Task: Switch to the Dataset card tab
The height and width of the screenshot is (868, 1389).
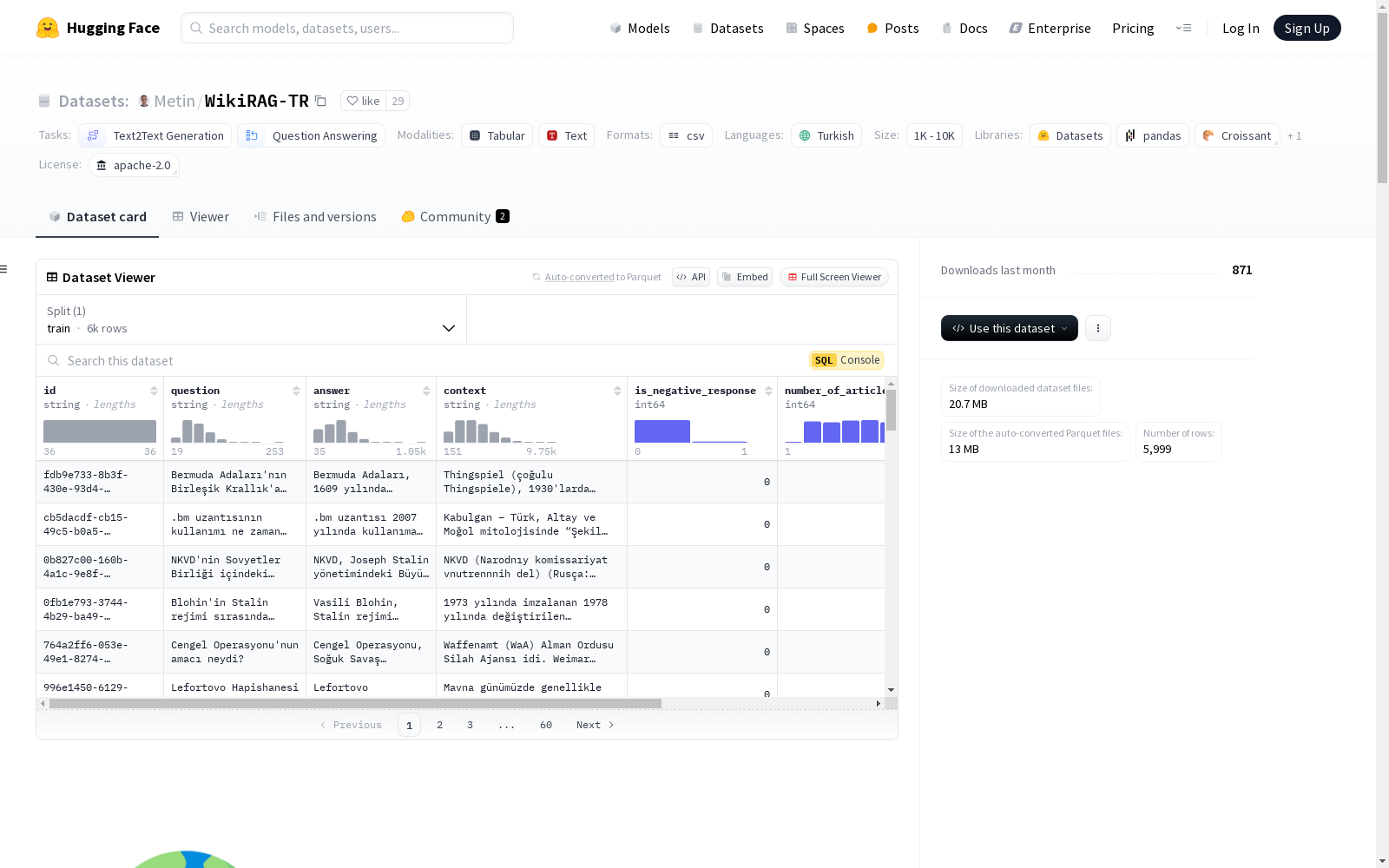Action: (x=97, y=217)
